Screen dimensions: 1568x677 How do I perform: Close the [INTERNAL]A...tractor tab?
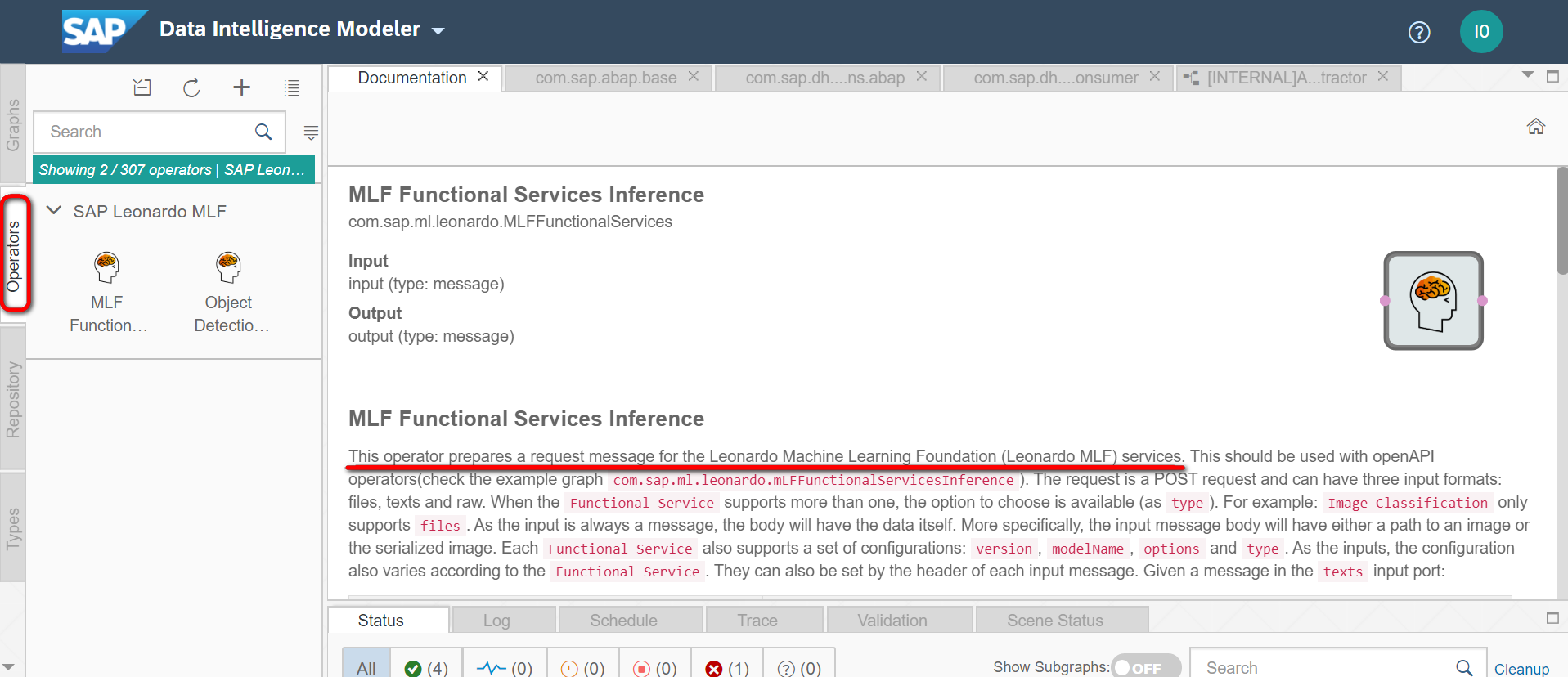[x=1383, y=76]
